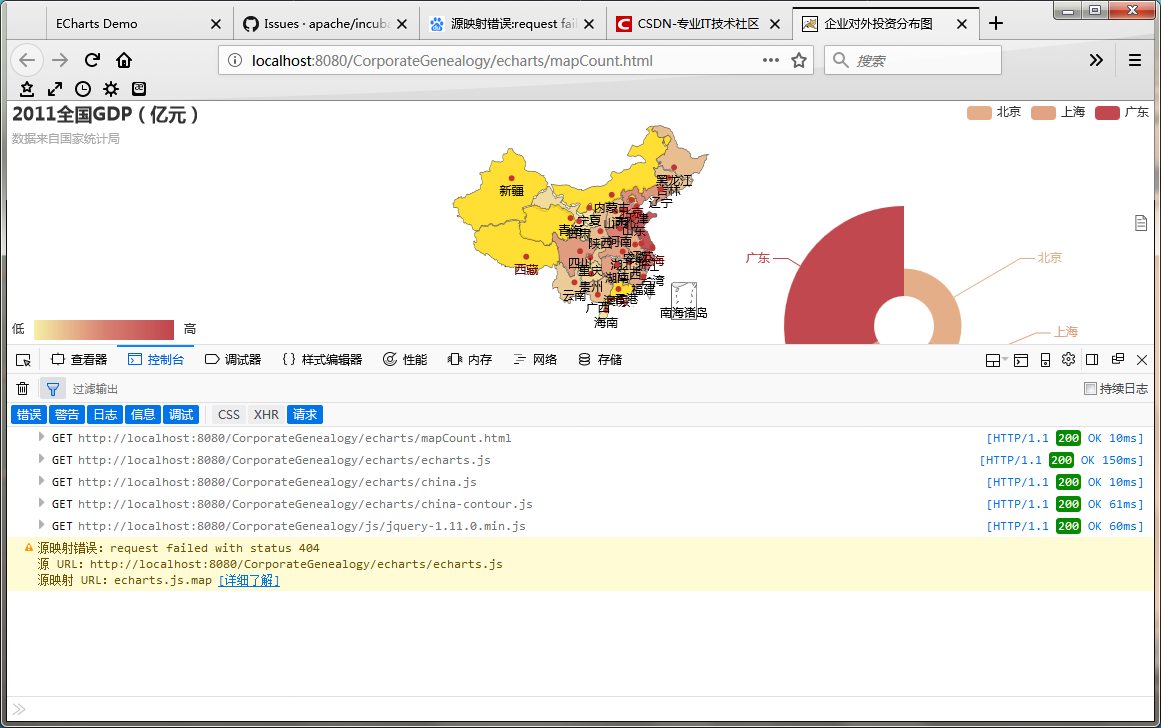Viewport: 1161px width, 728px height.
Task: Bookmark this page with the star icon
Action: [799, 61]
